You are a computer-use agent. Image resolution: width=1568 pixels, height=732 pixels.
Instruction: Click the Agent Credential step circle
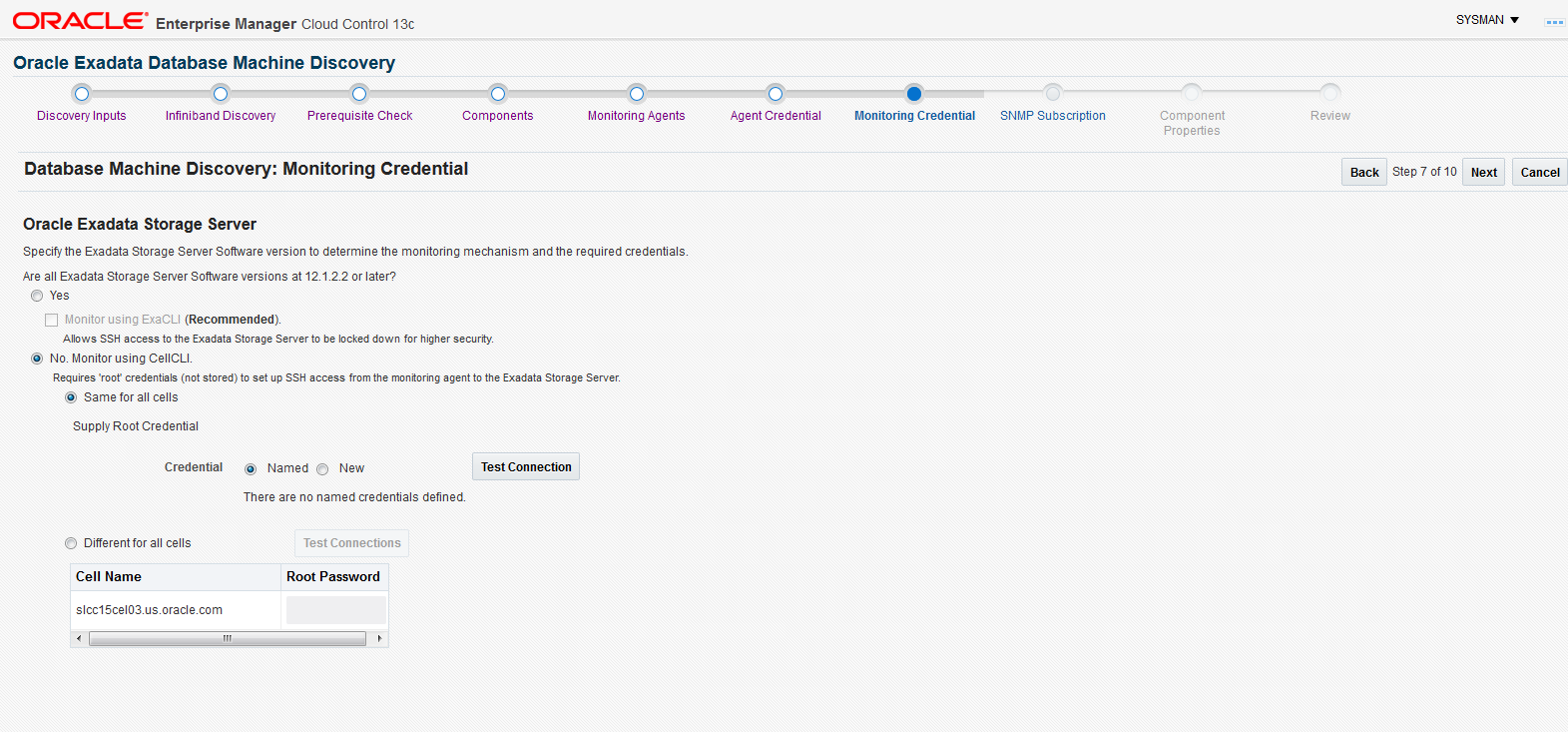(x=776, y=94)
